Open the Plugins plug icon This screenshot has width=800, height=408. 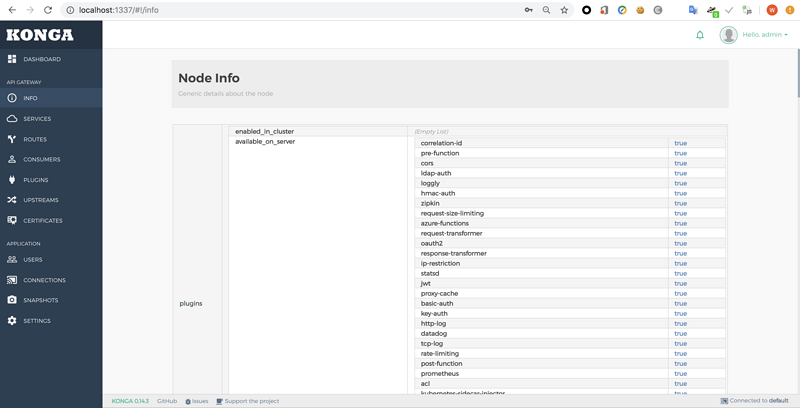click(x=12, y=180)
